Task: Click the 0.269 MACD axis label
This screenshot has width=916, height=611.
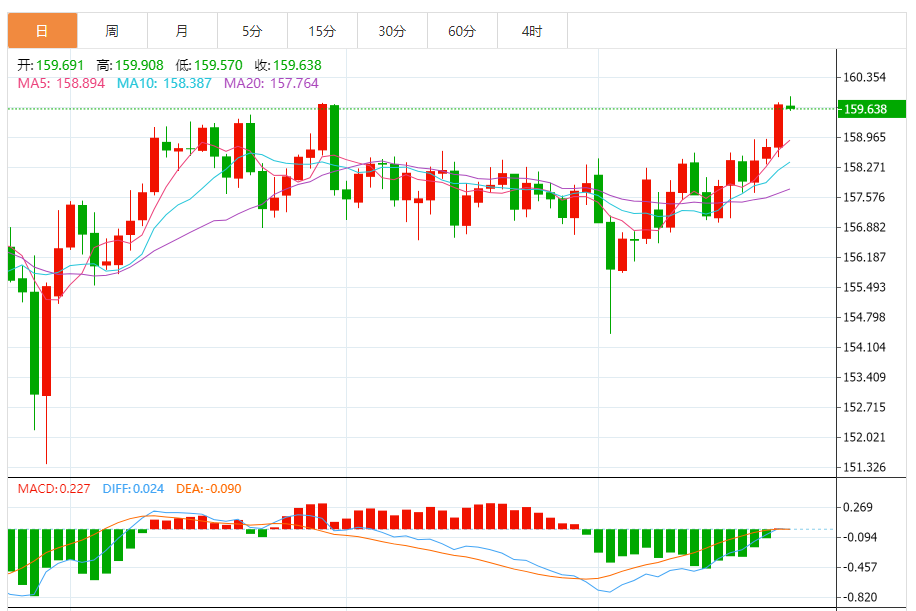Action: tap(858, 507)
